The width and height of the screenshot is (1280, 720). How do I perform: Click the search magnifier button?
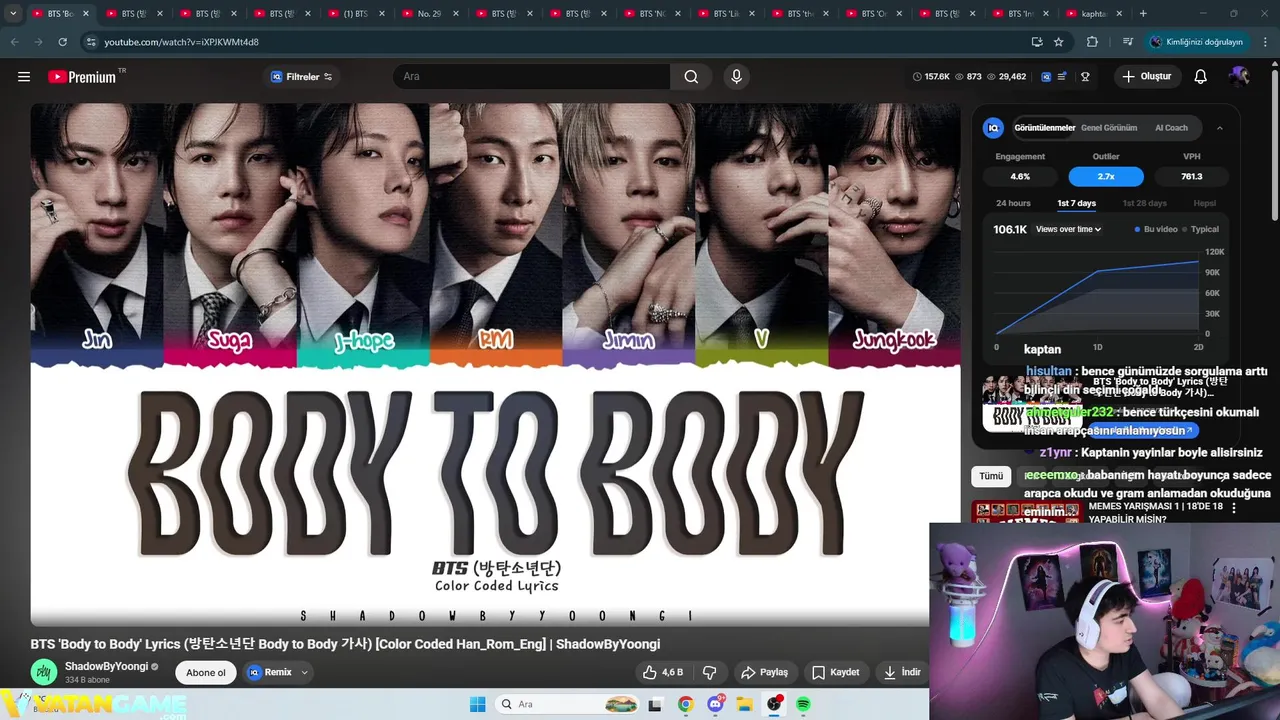point(691,77)
